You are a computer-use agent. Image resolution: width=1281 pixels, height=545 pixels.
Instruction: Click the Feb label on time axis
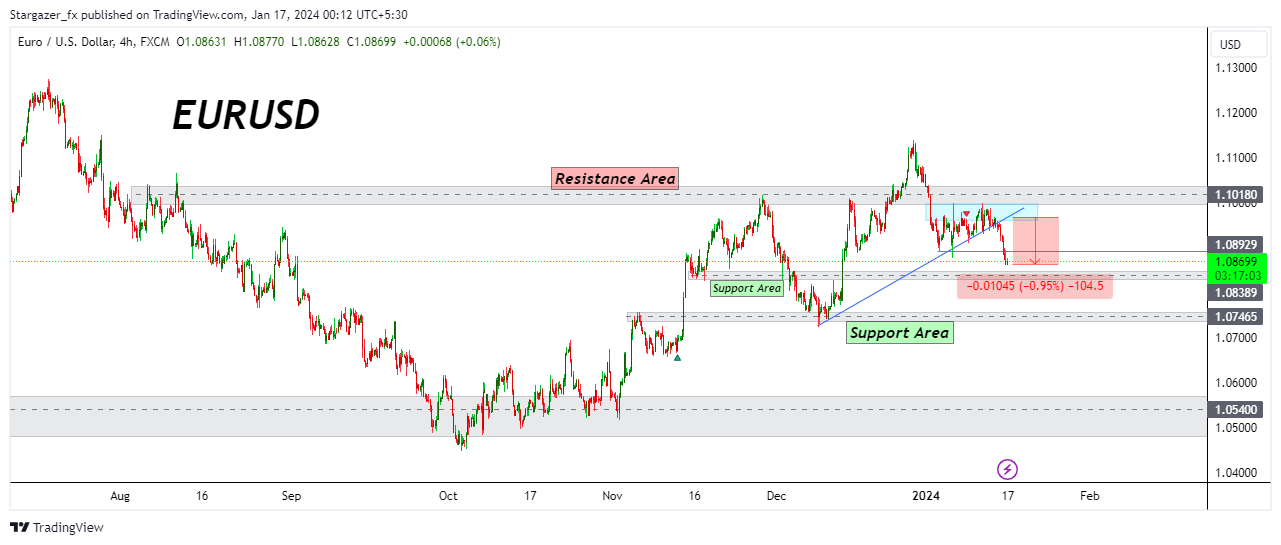pos(1090,495)
